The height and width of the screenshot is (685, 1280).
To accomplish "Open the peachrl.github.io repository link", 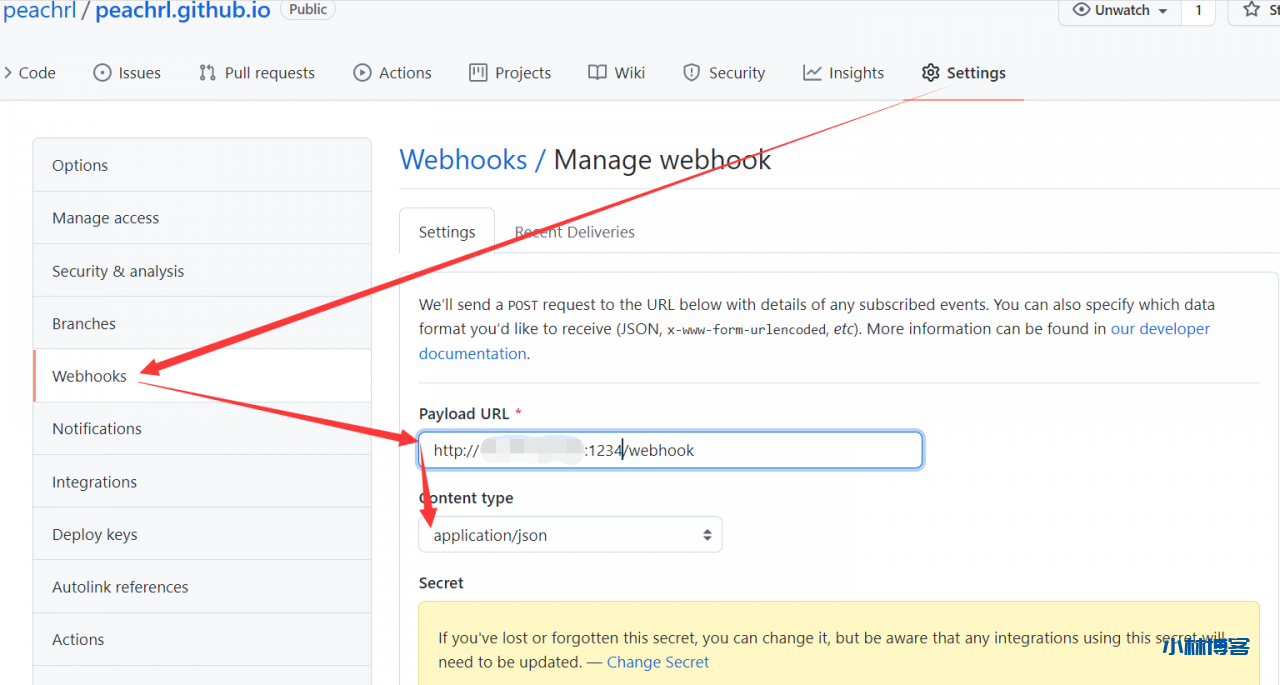I will point(183,11).
